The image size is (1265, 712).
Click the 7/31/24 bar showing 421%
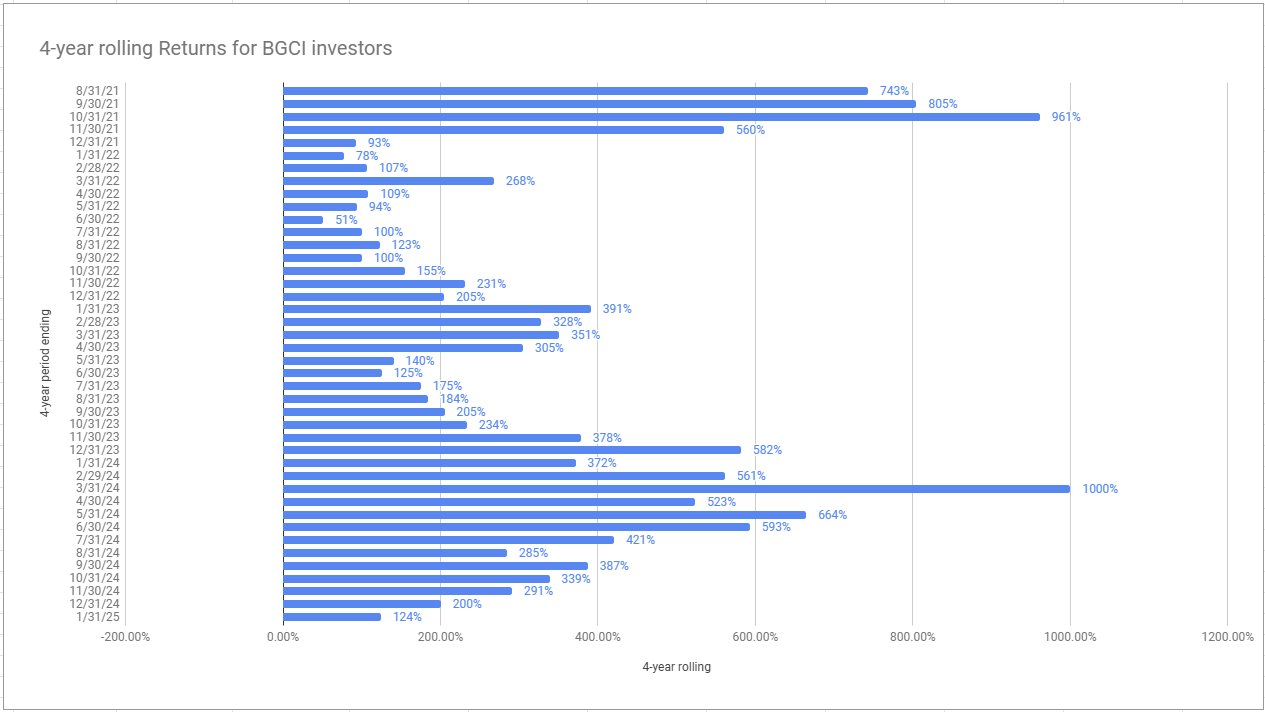[x=448, y=540]
